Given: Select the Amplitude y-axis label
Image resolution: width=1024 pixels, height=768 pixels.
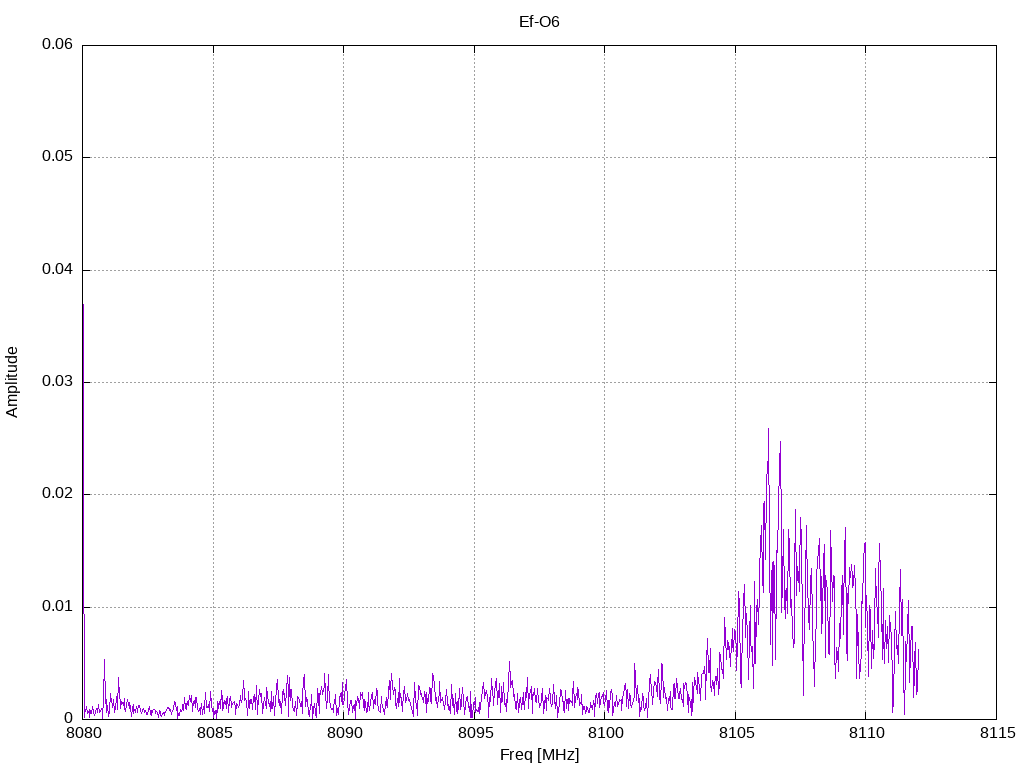Looking at the screenshot, I should [x=12, y=381].
